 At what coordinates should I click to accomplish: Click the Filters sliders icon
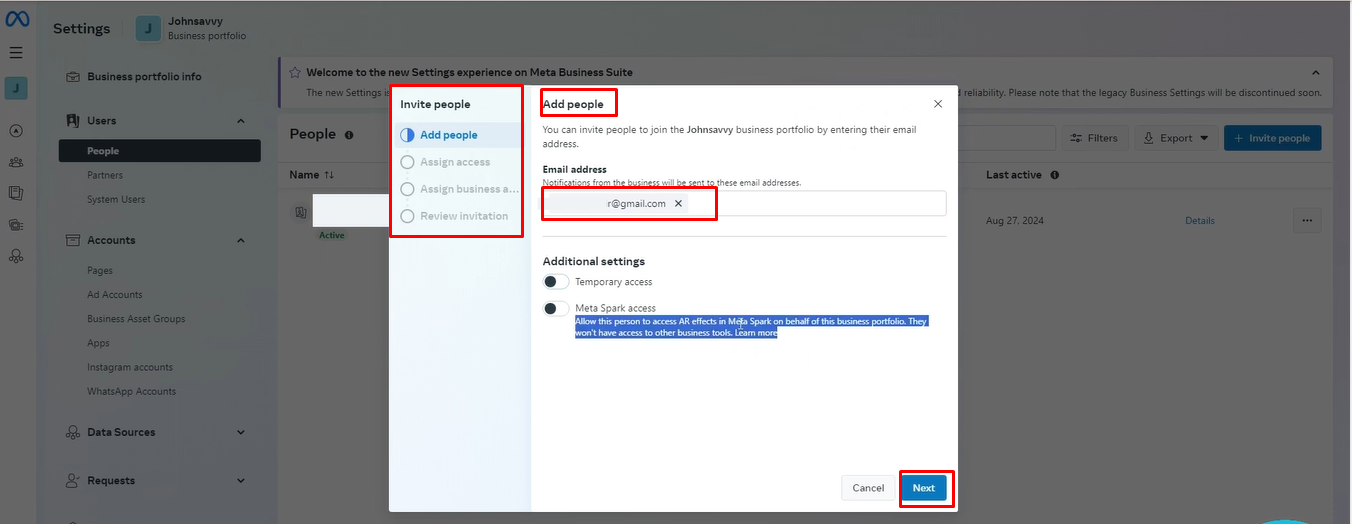(1077, 138)
